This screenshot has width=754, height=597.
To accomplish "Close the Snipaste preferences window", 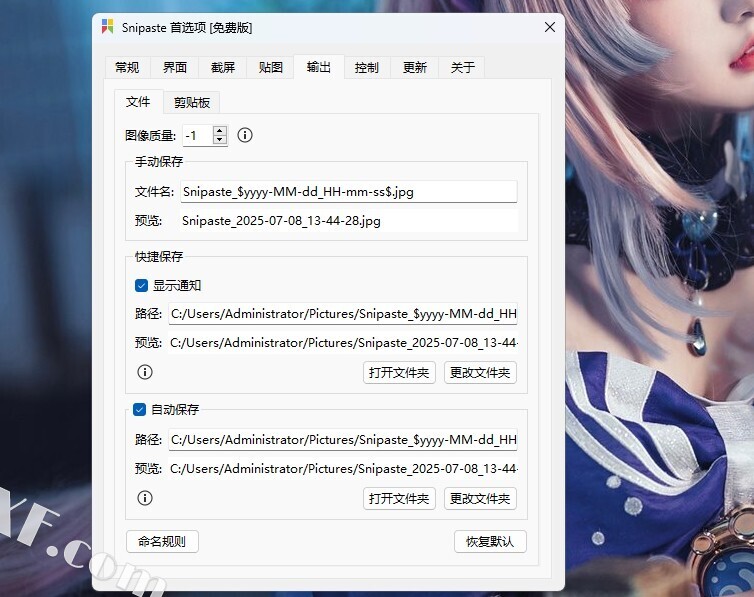I will [550, 27].
